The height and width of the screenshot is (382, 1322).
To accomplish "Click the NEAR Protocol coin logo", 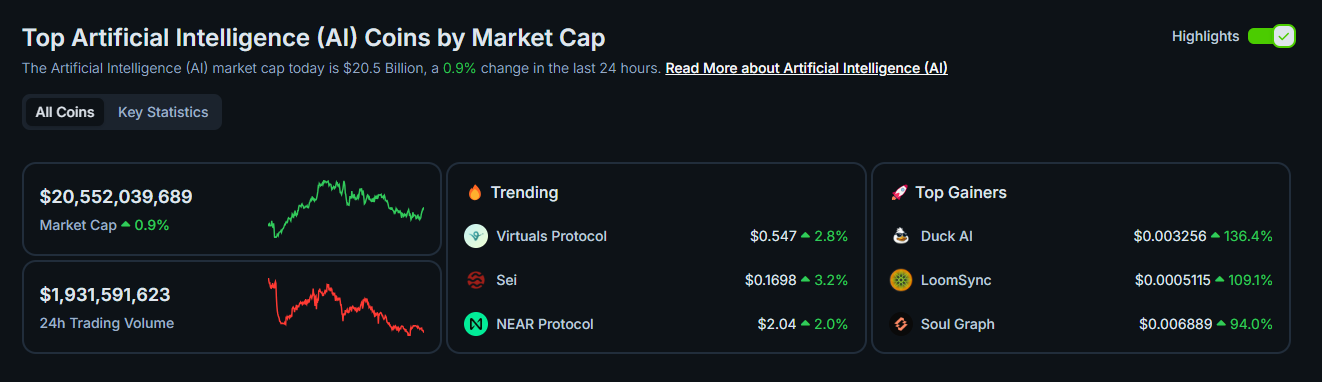I will (476, 324).
